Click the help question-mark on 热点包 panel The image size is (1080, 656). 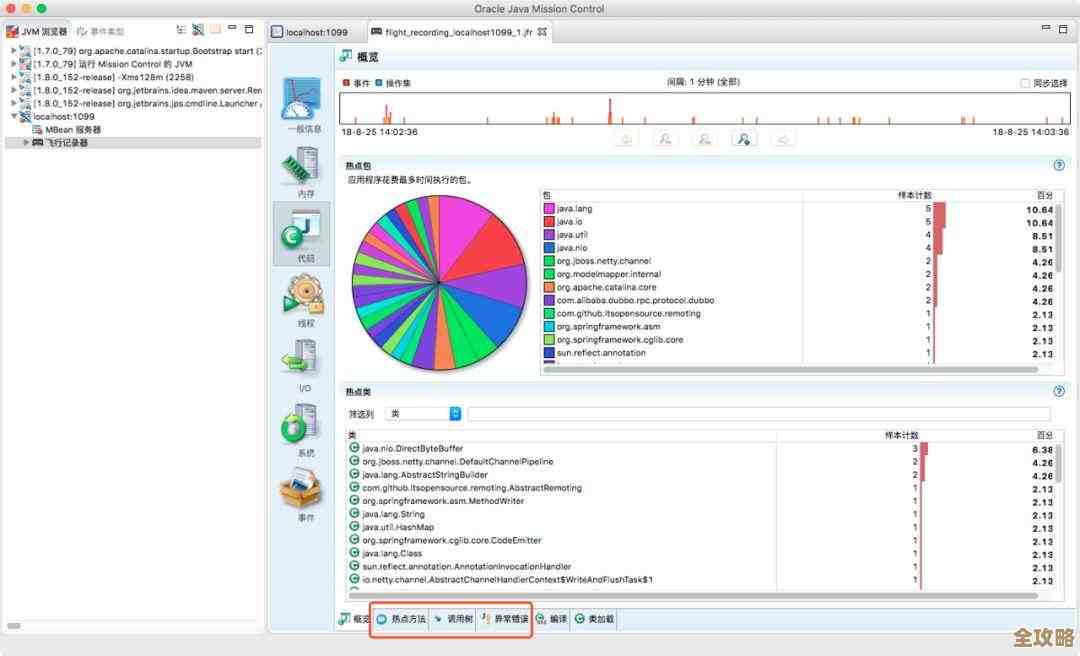(1058, 165)
